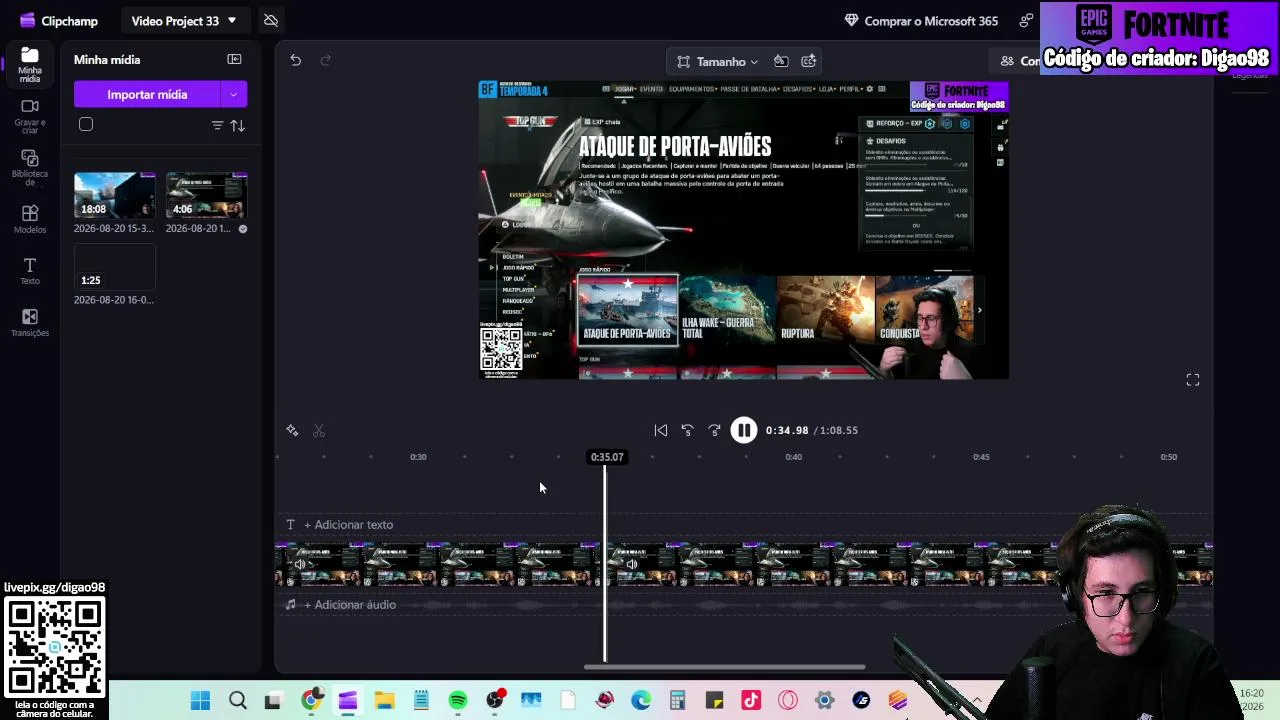Enter fullscreen preview mode
Viewport: 1280px width, 720px height.
[1193, 380]
